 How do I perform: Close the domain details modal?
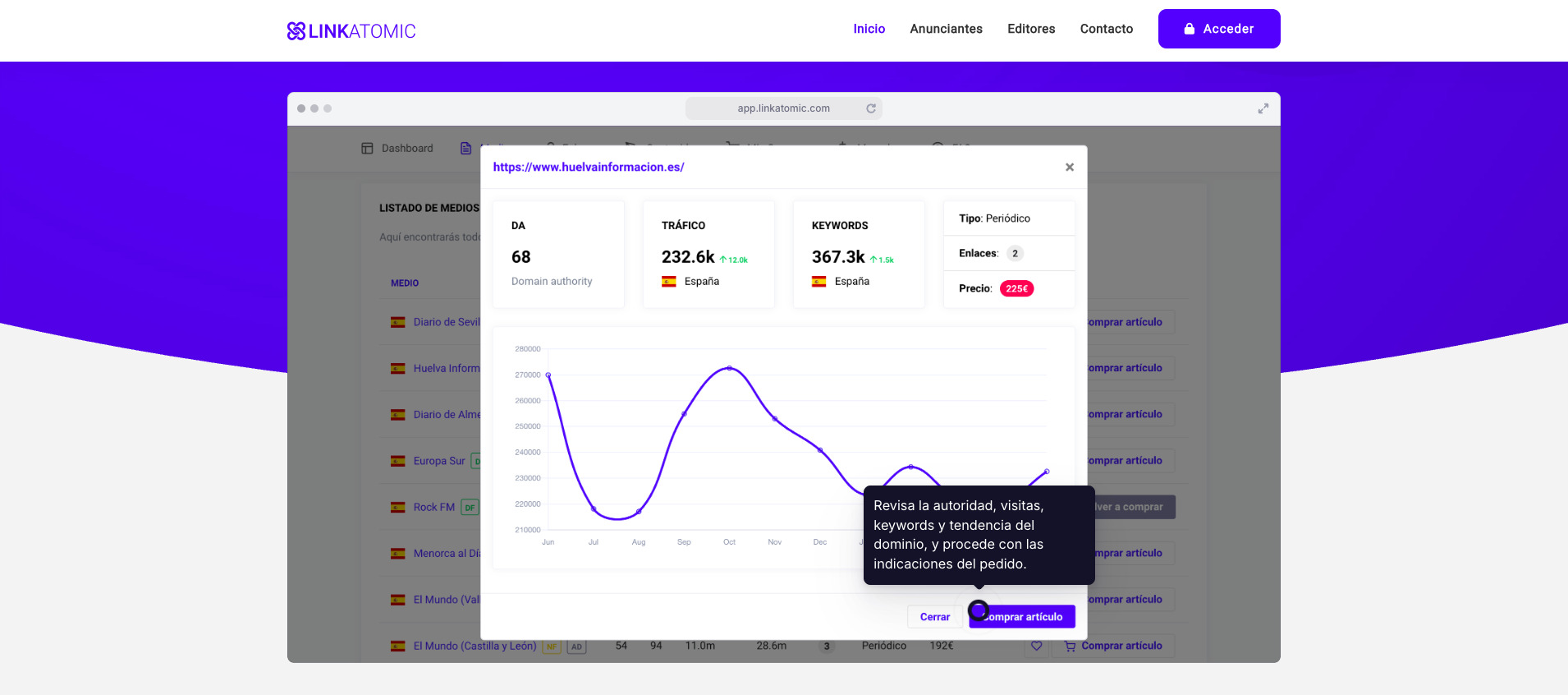click(1069, 168)
